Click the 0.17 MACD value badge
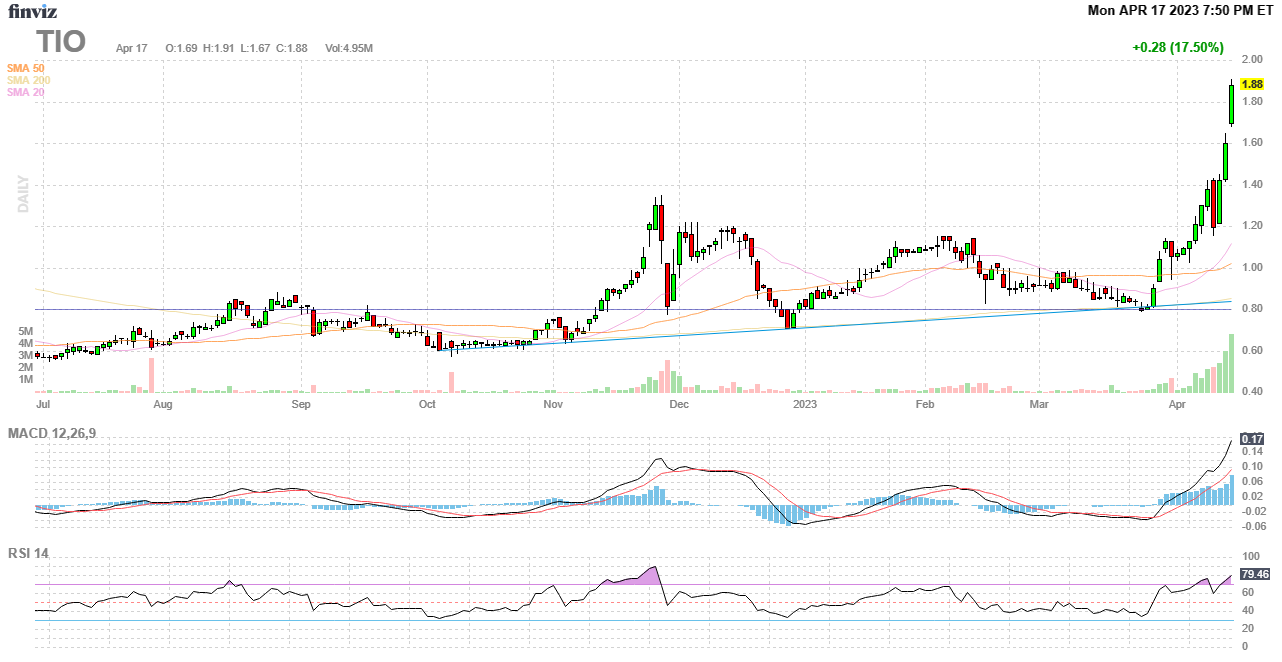The image size is (1282, 662). pos(1252,439)
